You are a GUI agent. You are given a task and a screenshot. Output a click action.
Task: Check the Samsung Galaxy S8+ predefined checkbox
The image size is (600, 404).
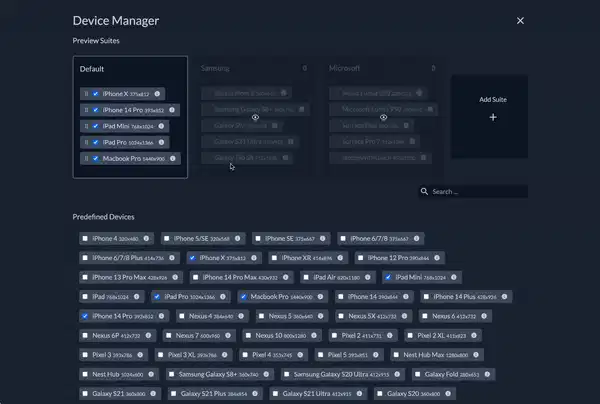171,374
